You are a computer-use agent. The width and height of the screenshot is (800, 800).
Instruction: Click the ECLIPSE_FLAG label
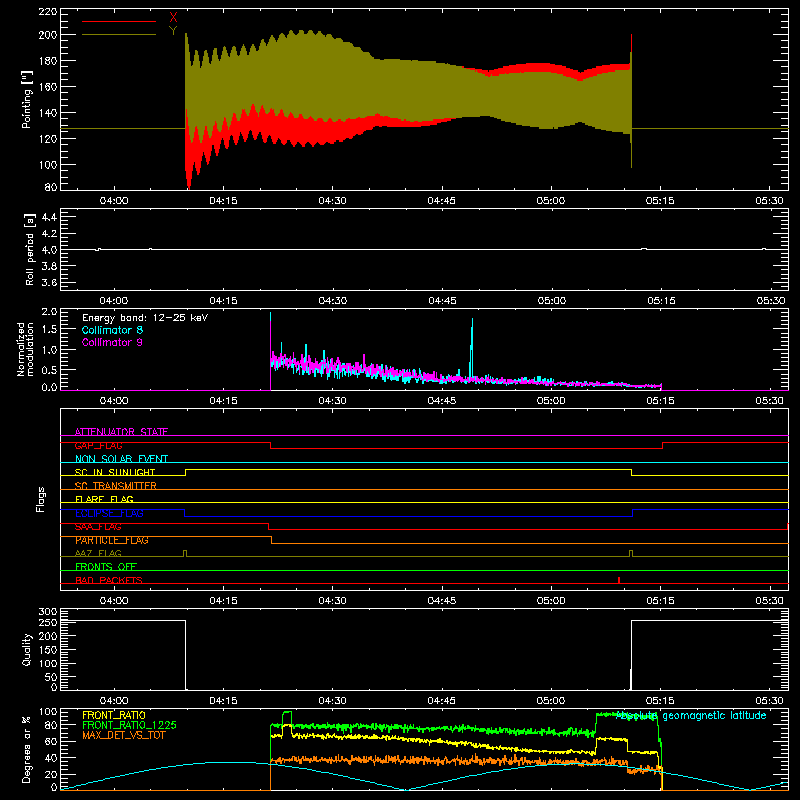point(109,513)
